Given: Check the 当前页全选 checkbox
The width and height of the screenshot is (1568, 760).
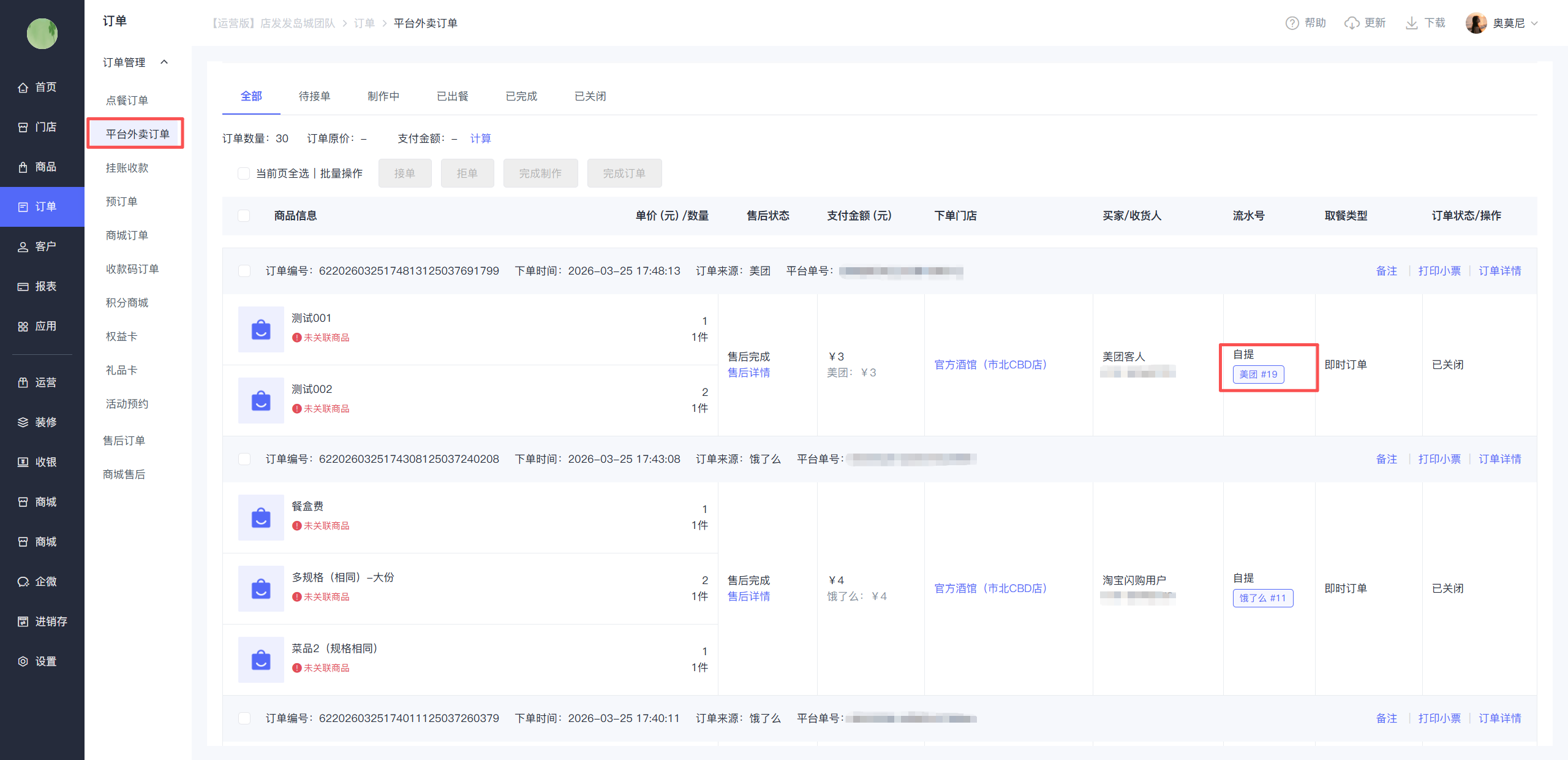Looking at the screenshot, I should coord(244,173).
